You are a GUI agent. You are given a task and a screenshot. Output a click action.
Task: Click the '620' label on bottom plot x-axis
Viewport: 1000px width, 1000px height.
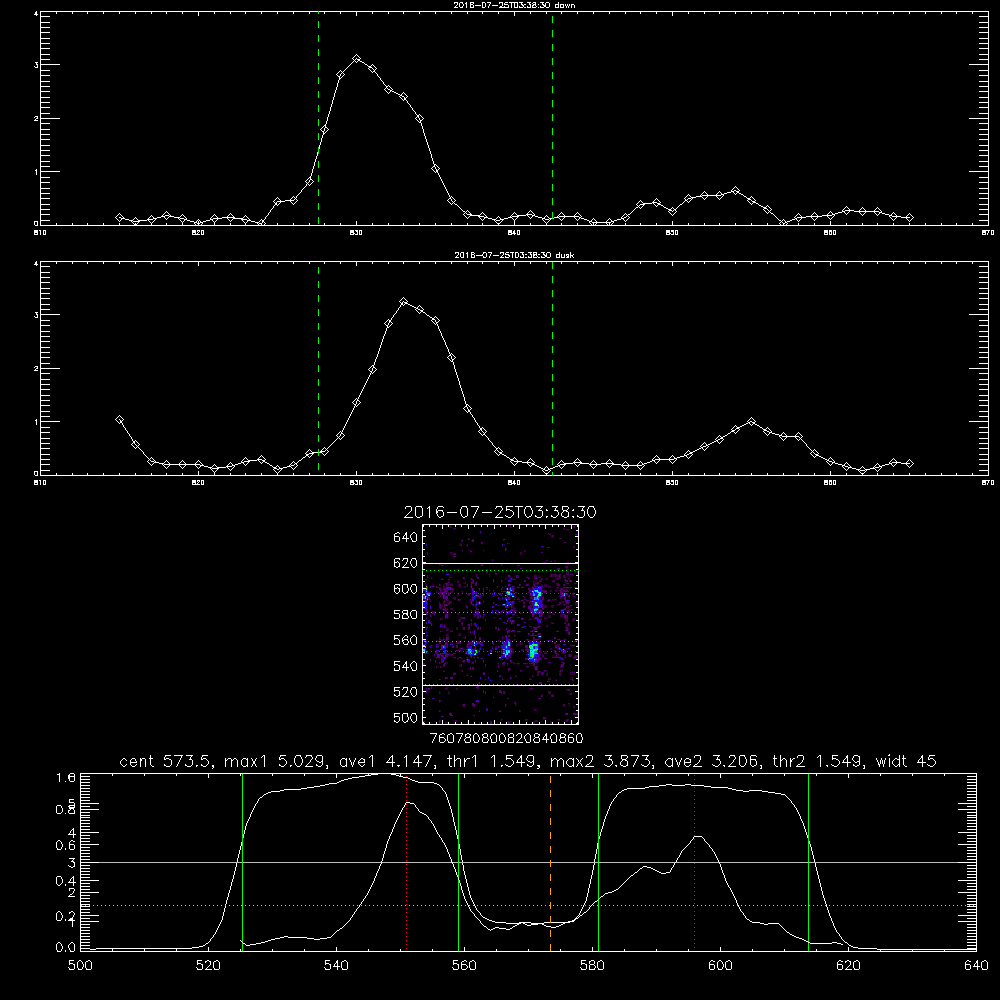coord(848,966)
